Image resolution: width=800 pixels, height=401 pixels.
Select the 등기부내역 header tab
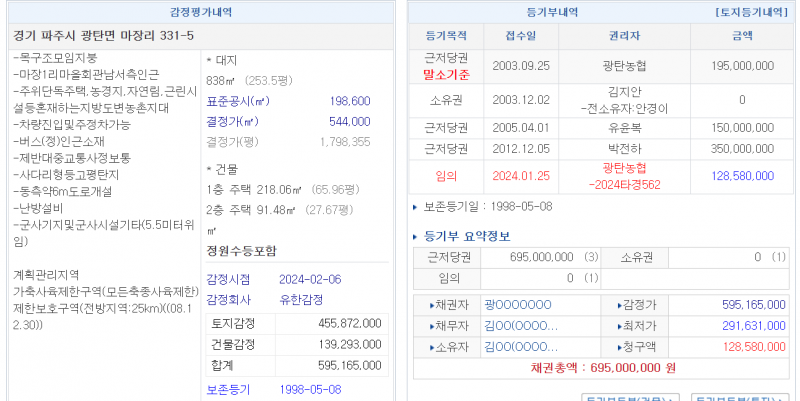click(600, 11)
